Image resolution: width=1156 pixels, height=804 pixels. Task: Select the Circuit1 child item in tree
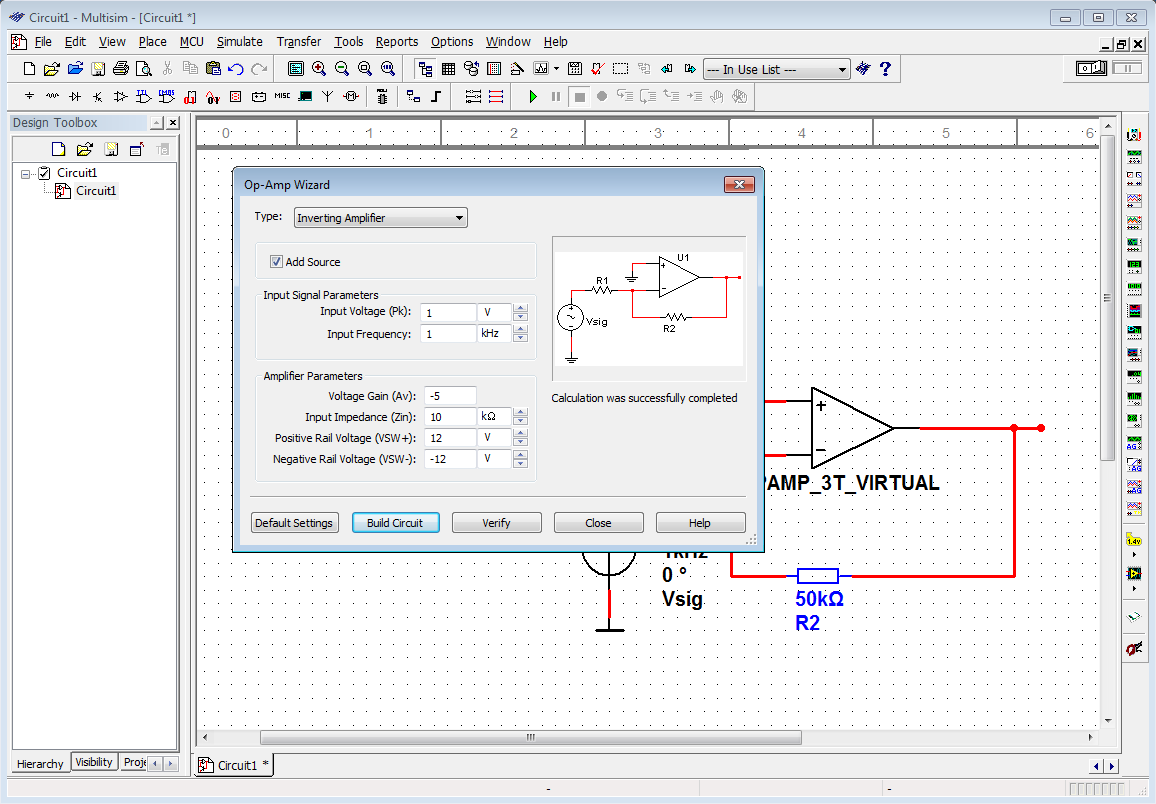pyautogui.click(x=96, y=191)
